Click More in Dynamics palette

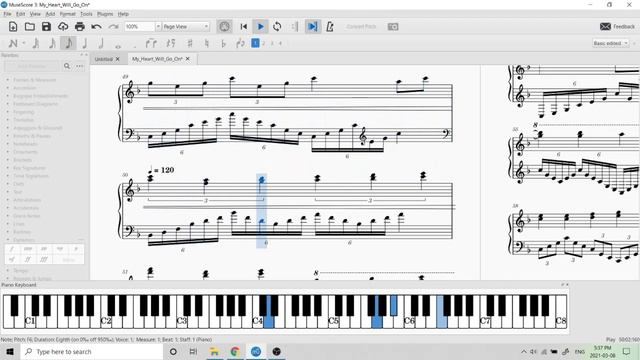click(x=69, y=260)
